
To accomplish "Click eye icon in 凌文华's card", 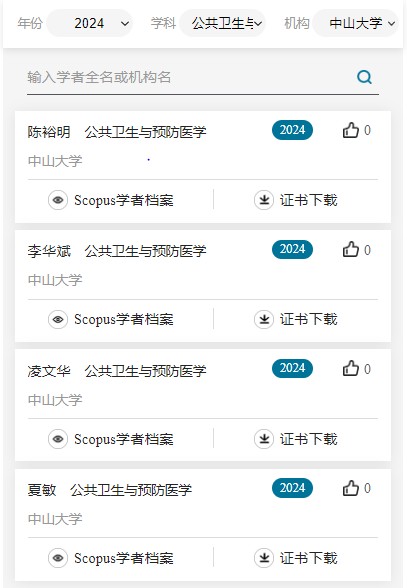I will (58, 439).
